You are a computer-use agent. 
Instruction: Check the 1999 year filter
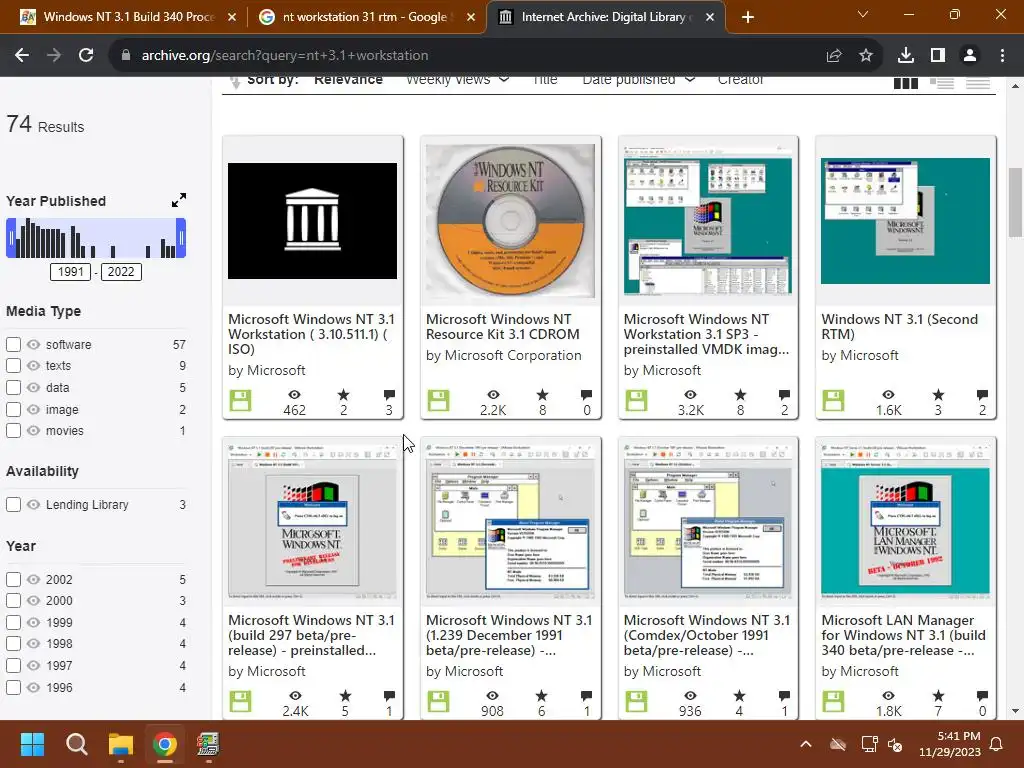(x=13, y=622)
